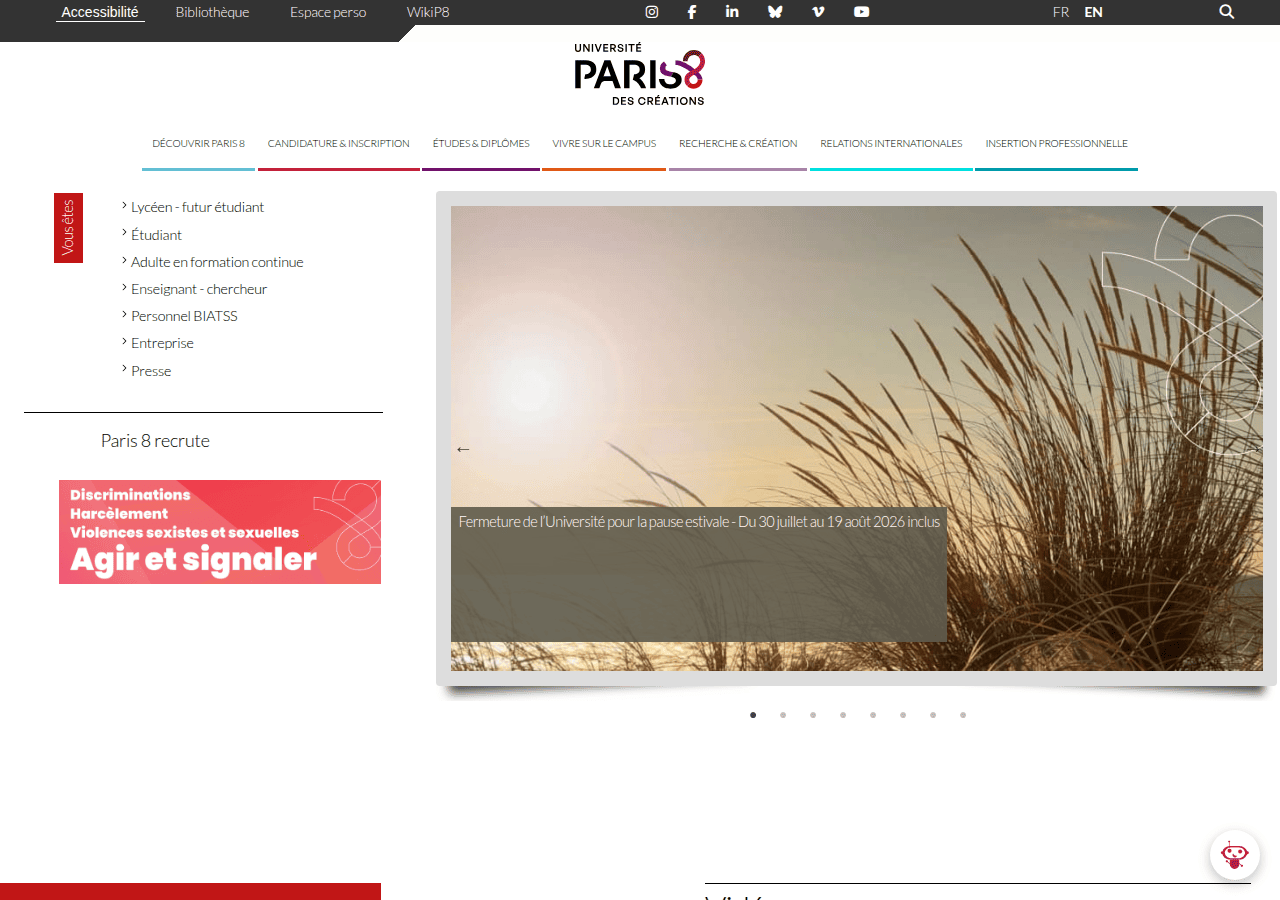Choose Lycéen - futur étudiant profile
This screenshot has height=900, width=1280.
pos(197,207)
